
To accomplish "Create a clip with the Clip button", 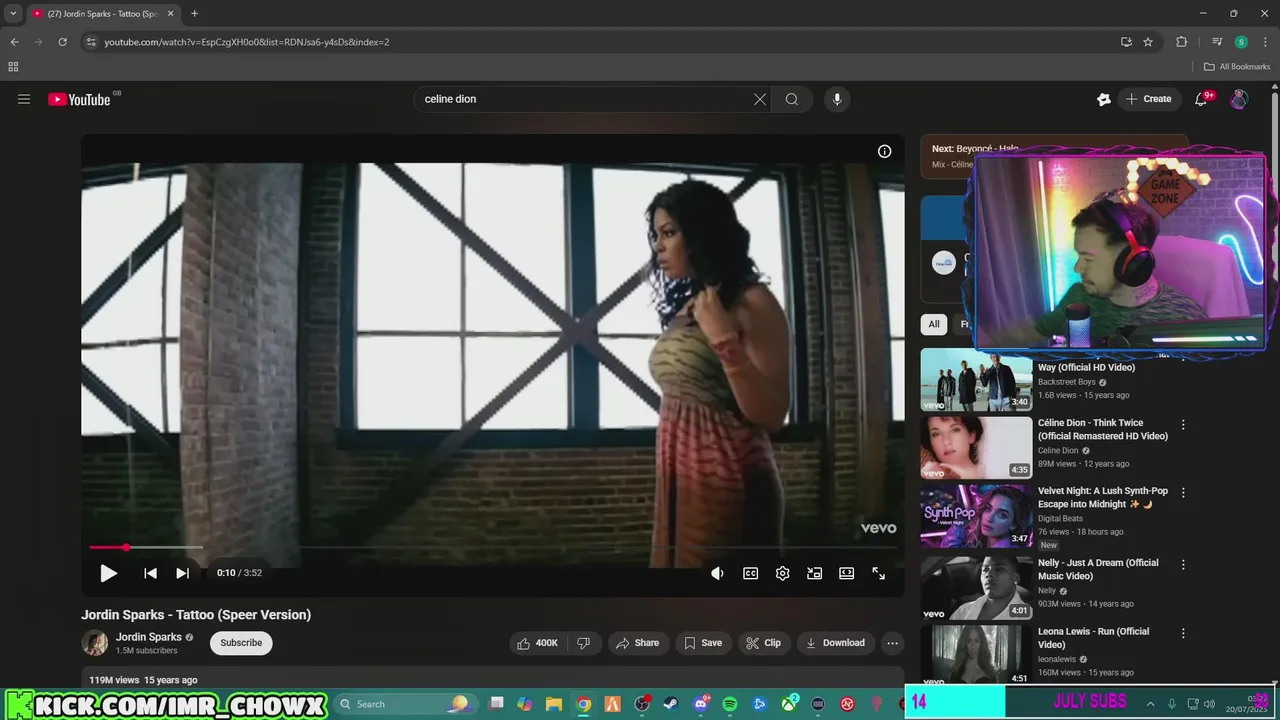I will click(764, 643).
